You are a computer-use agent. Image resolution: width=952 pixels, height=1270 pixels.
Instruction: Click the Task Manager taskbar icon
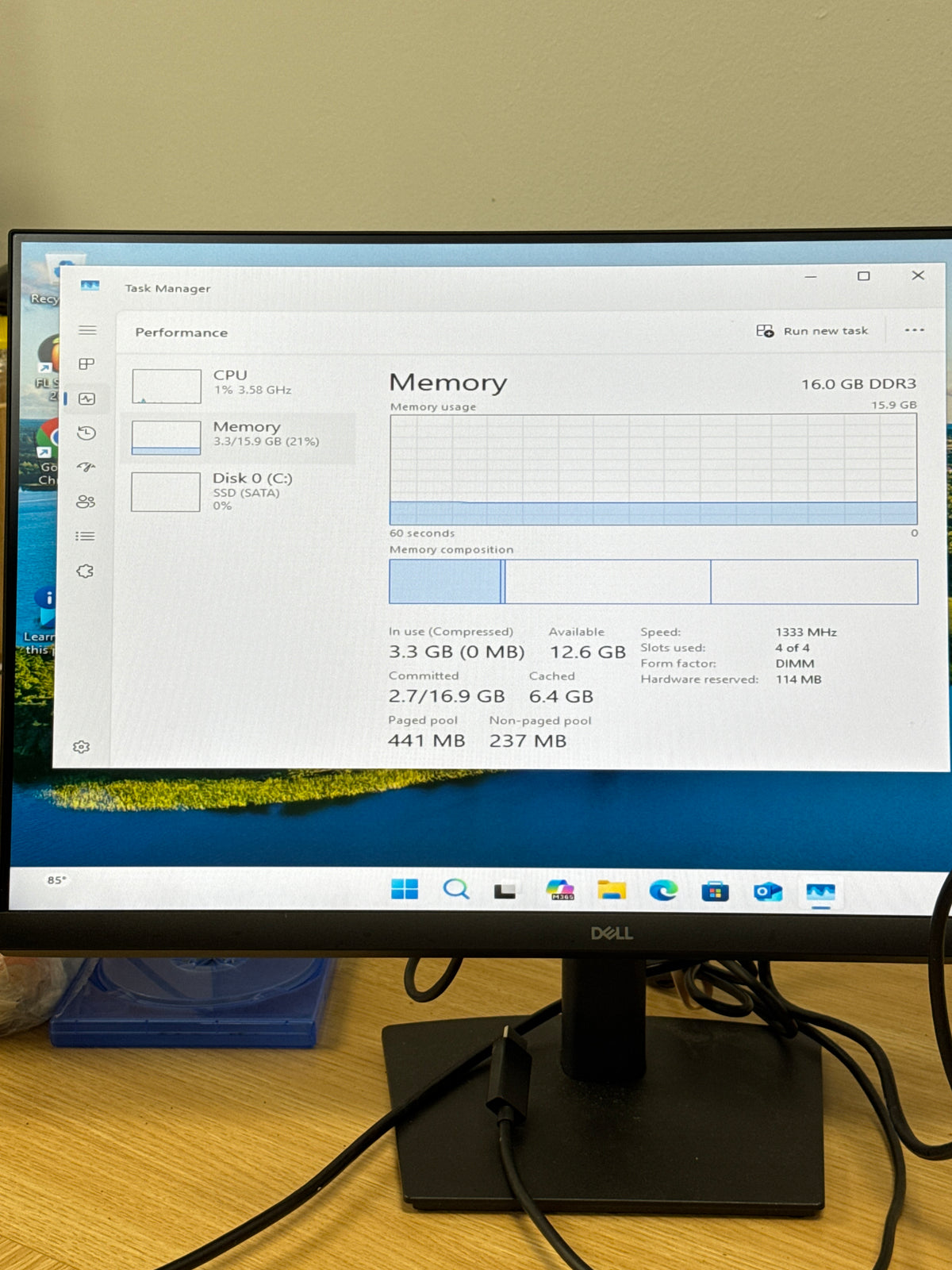820,892
